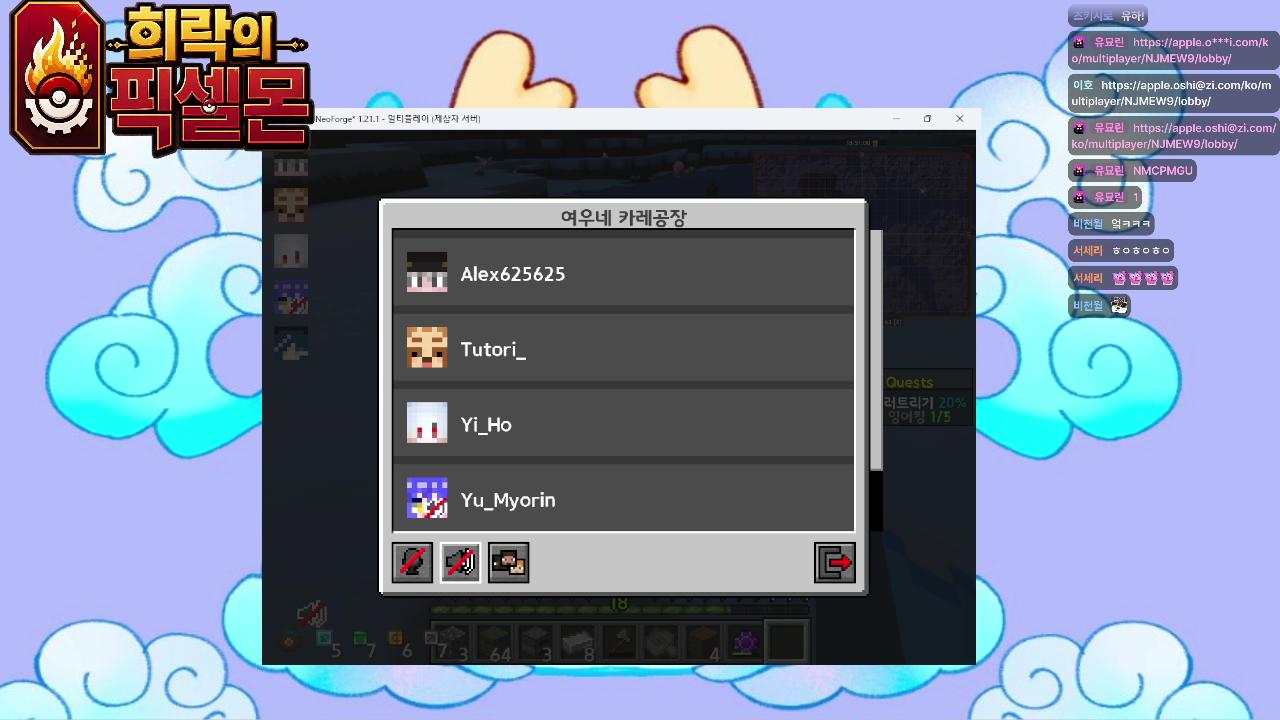1280x720 pixels.
Task: Leave the voice chat group
Action: (x=835, y=563)
